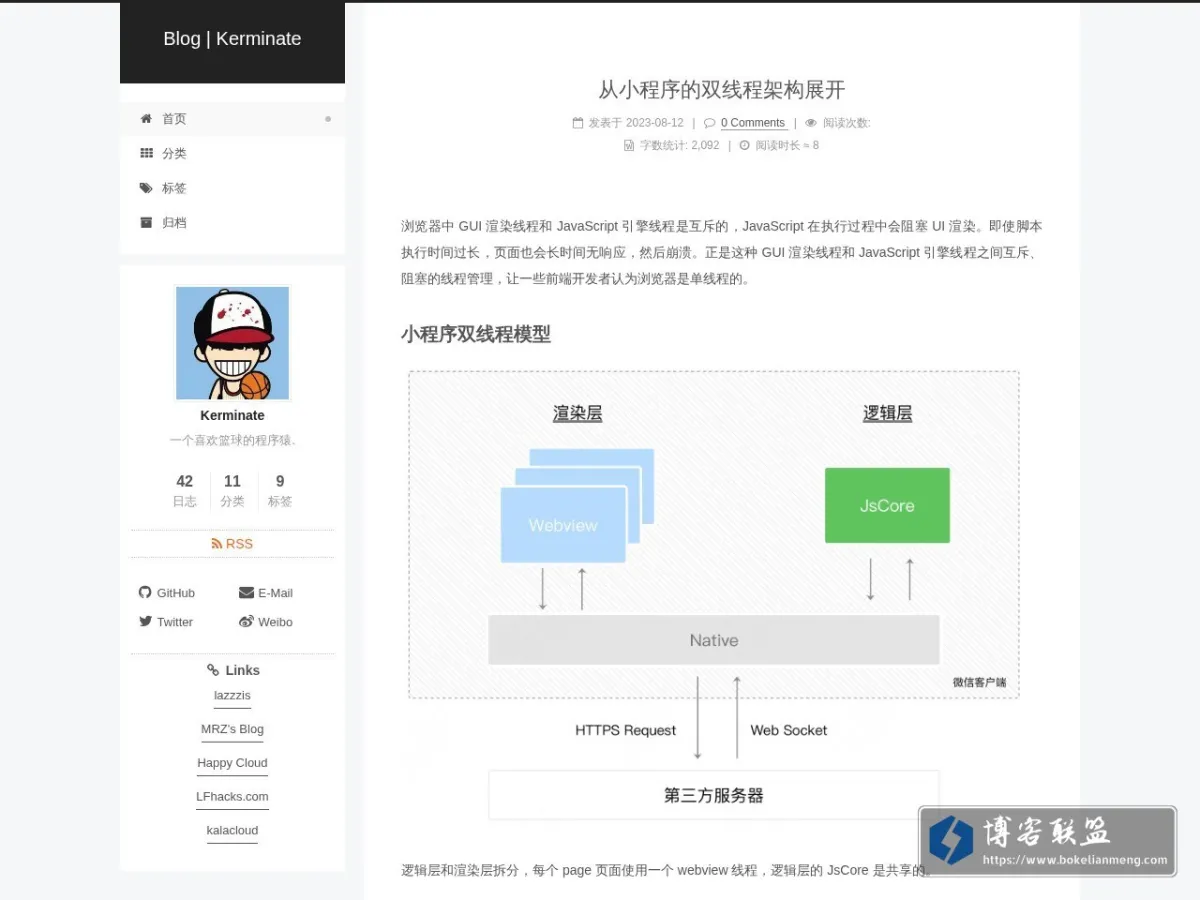Screen dimensions: 1200x900
Task: Click the 字数统计: 2,092 text
Action: (x=679, y=145)
